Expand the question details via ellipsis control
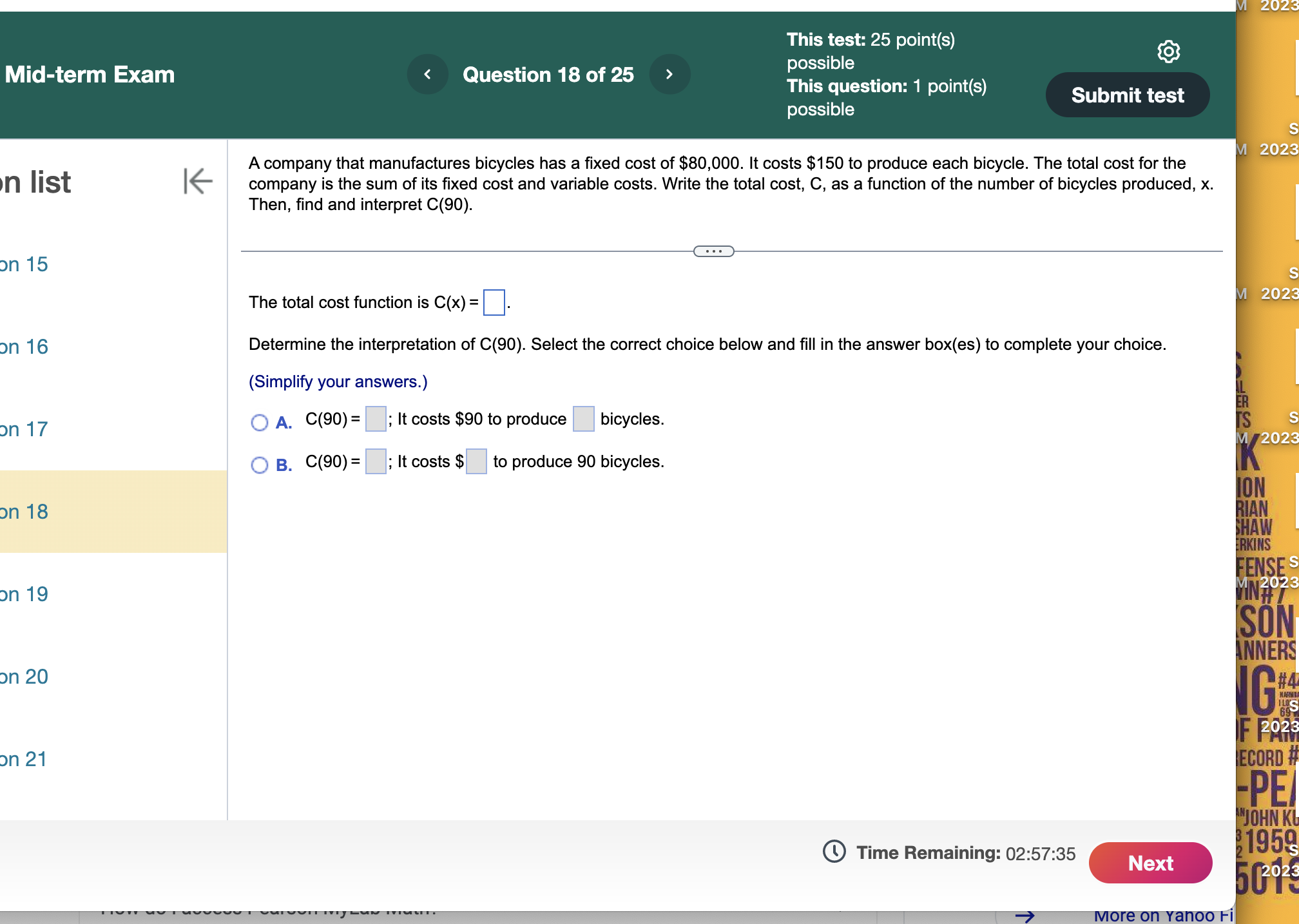 (x=715, y=251)
